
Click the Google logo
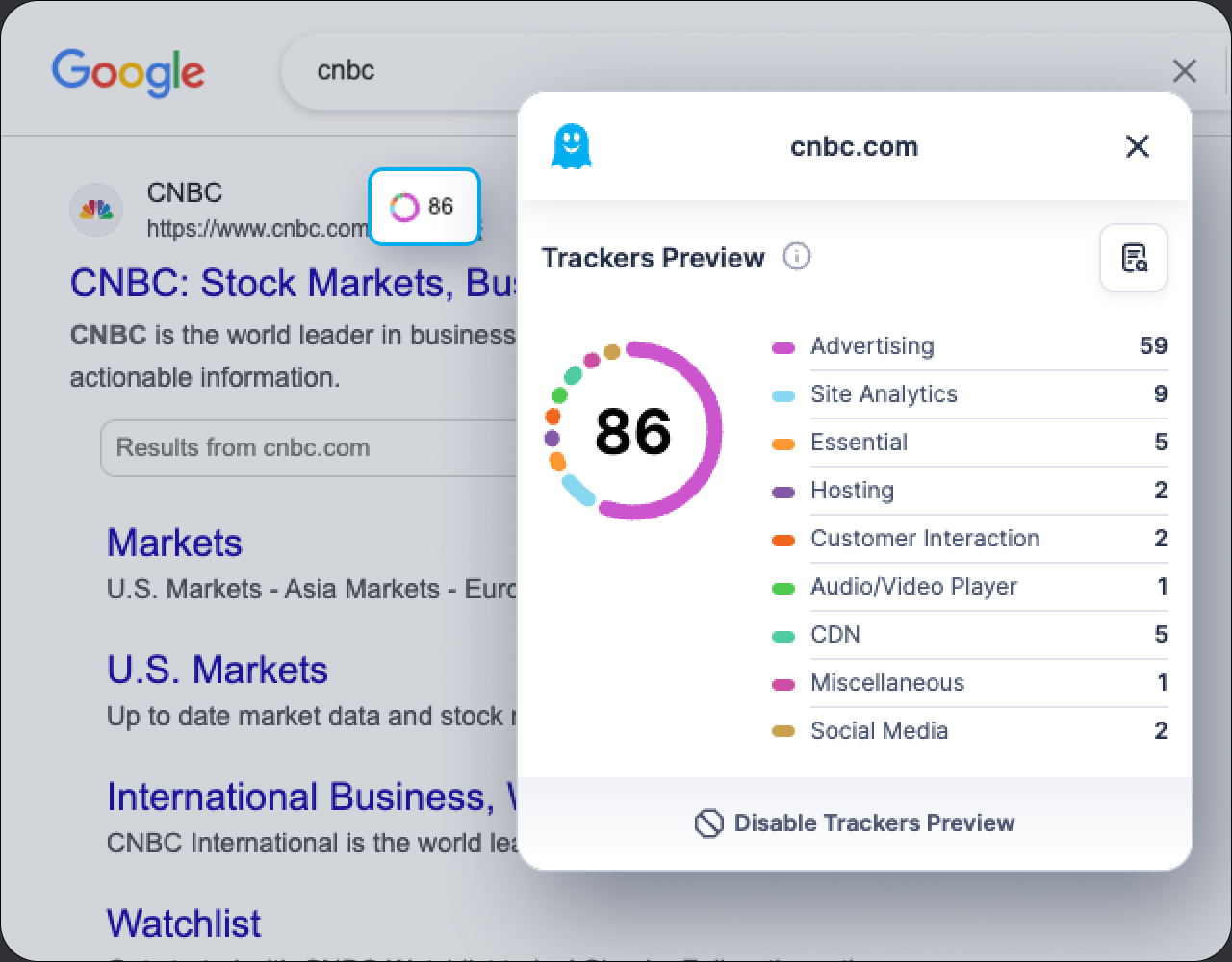coord(128,72)
